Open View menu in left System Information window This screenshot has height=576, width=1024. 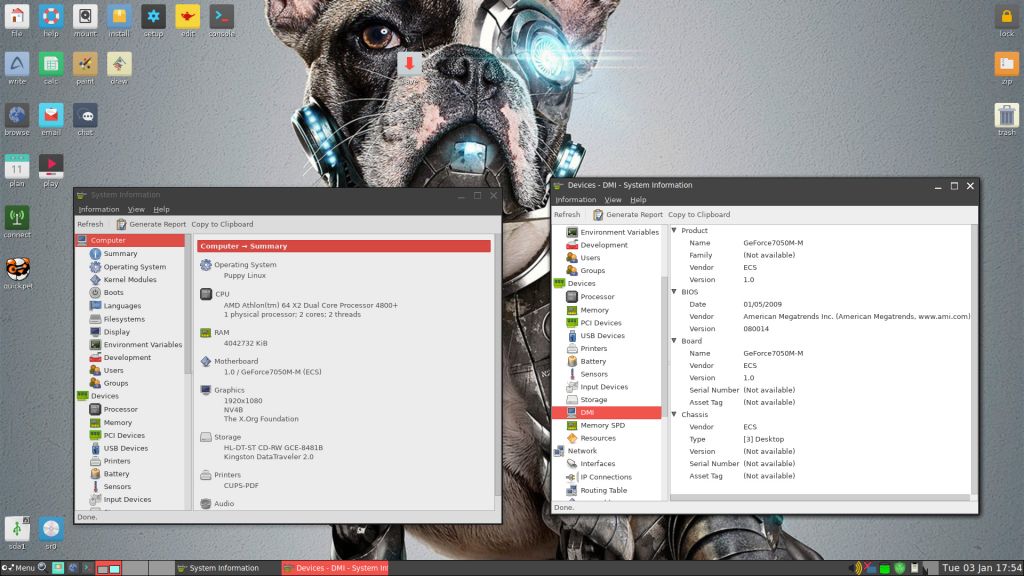(136, 210)
